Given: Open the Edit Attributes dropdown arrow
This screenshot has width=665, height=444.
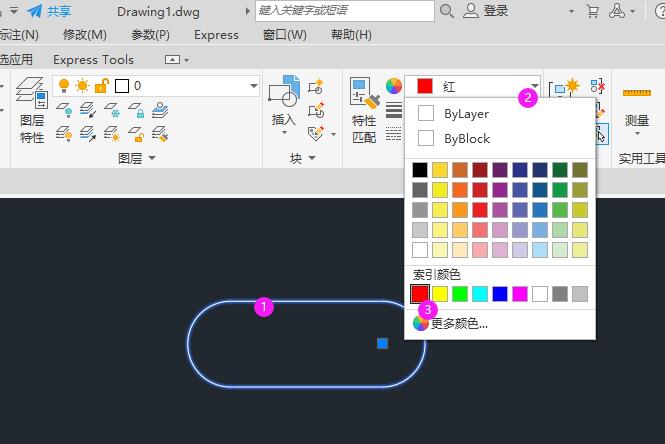Looking at the screenshot, I should pyautogui.click(x=333, y=134).
